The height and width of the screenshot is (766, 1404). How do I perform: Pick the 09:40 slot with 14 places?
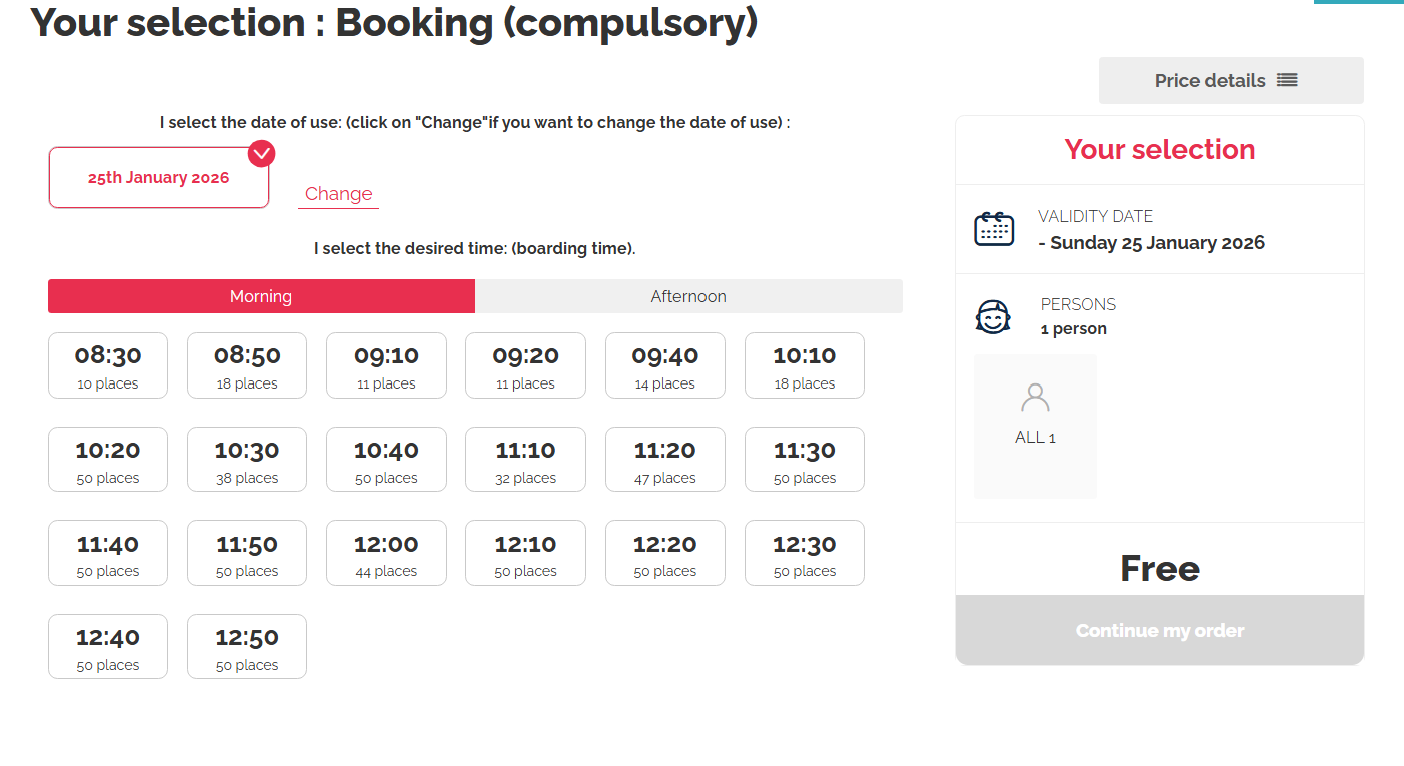pos(665,366)
